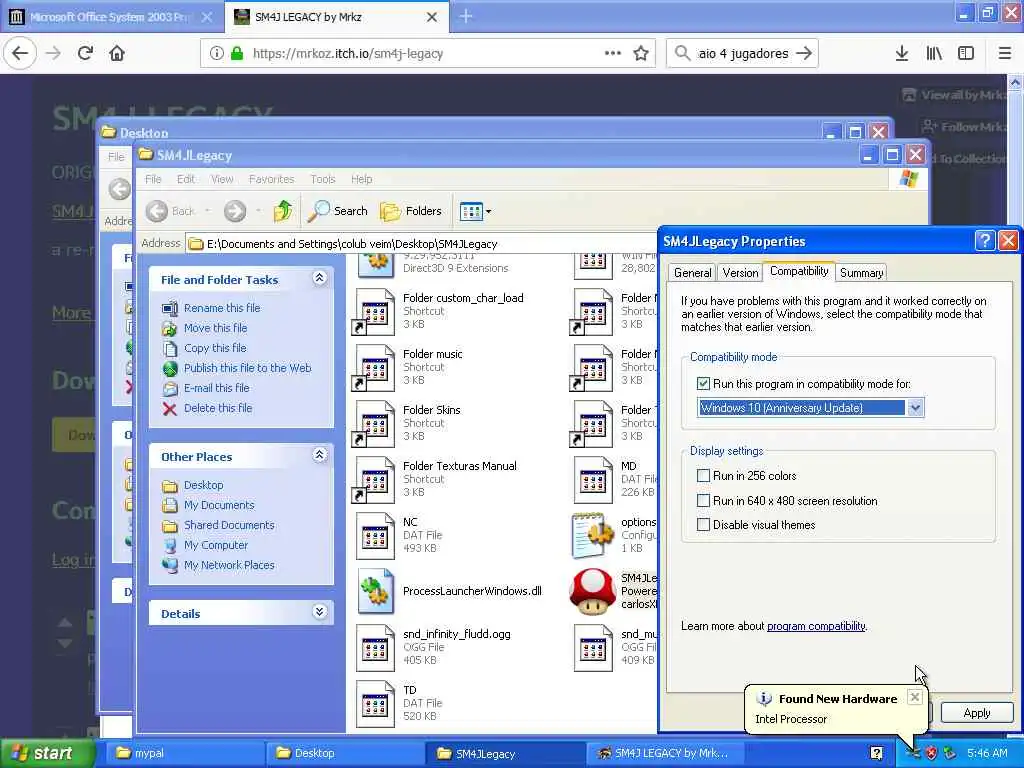
Task: Click browser search box with aio 4 jugadores
Action: [743, 54]
